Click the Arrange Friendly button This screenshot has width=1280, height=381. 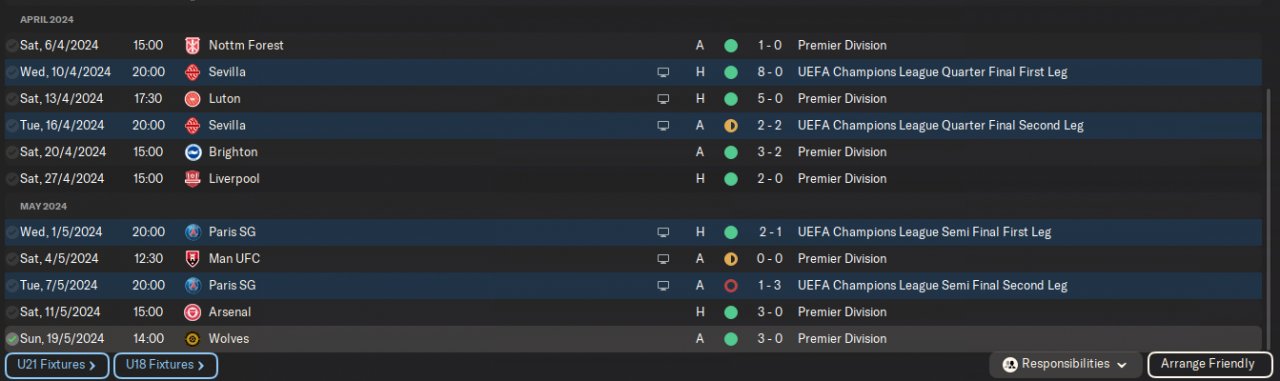1210,364
